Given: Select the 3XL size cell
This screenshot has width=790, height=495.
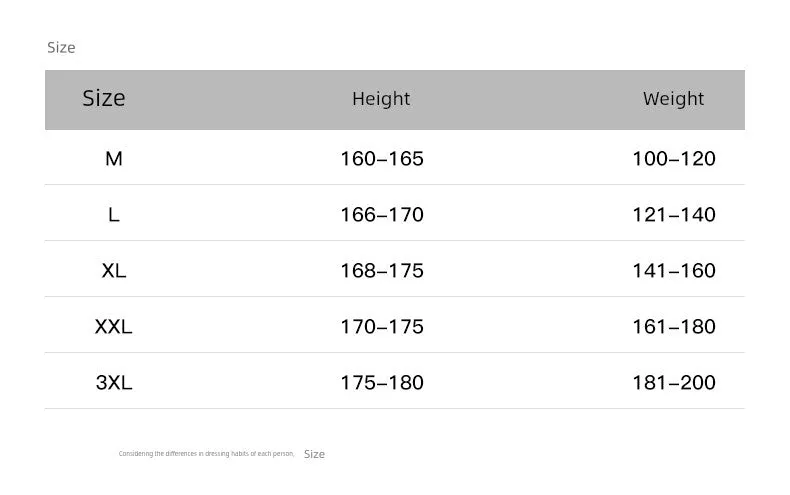Looking at the screenshot, I should coord(114,383).
